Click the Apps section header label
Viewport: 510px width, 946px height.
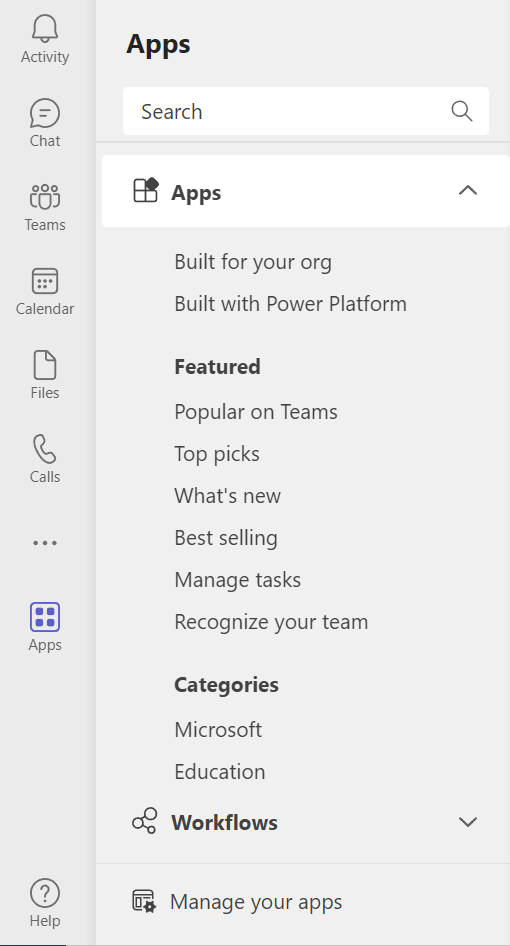(x=196, y=193)
